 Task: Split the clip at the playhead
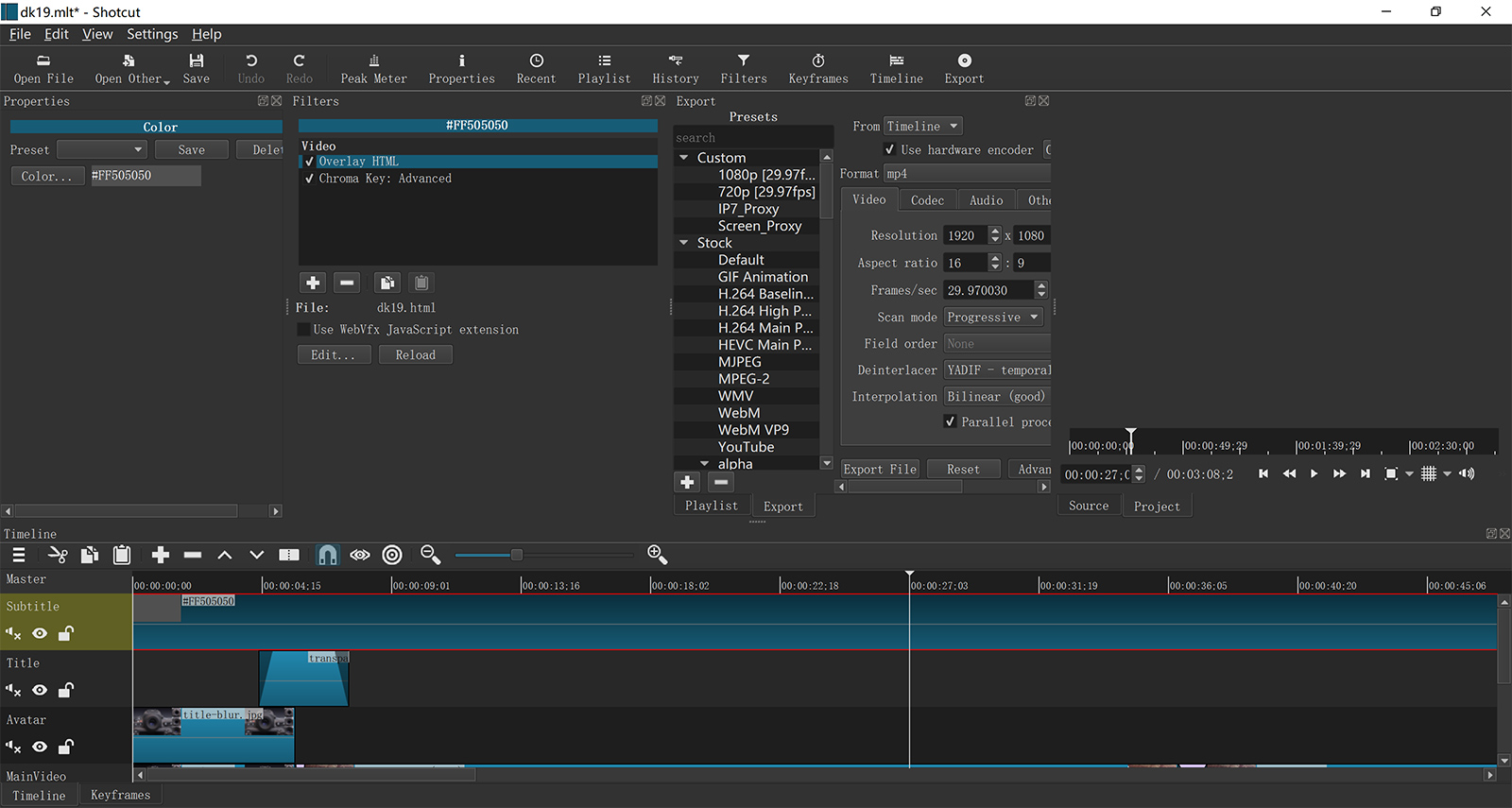pos(289,555)
